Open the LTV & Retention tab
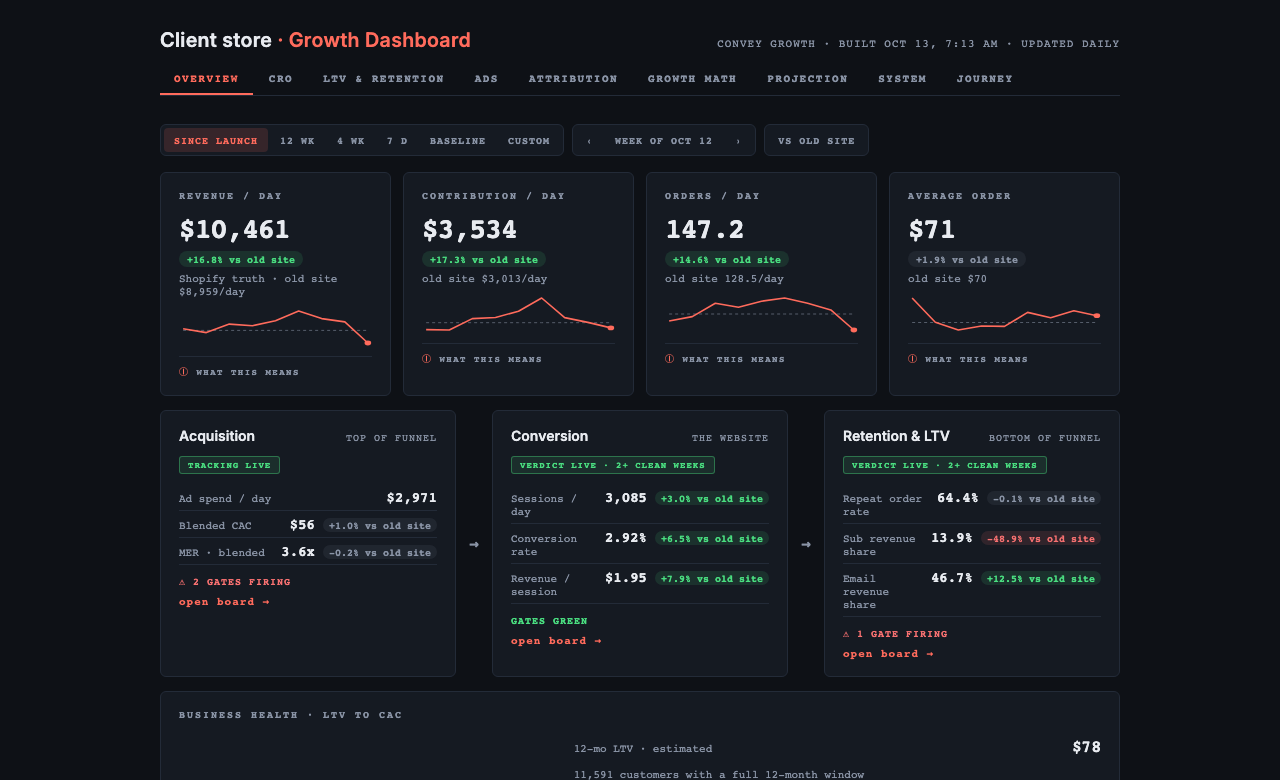This screenshot has height=780, width=1280. pyautogui.click(x=384, y=79)
